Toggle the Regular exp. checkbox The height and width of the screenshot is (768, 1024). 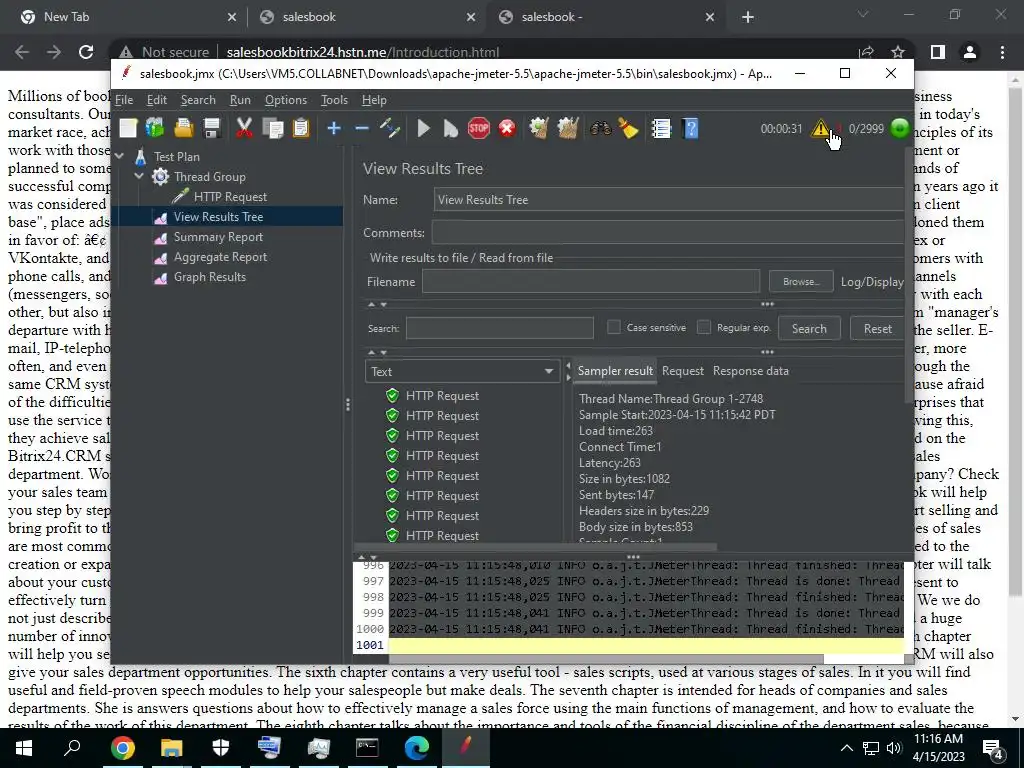(704, 327)
